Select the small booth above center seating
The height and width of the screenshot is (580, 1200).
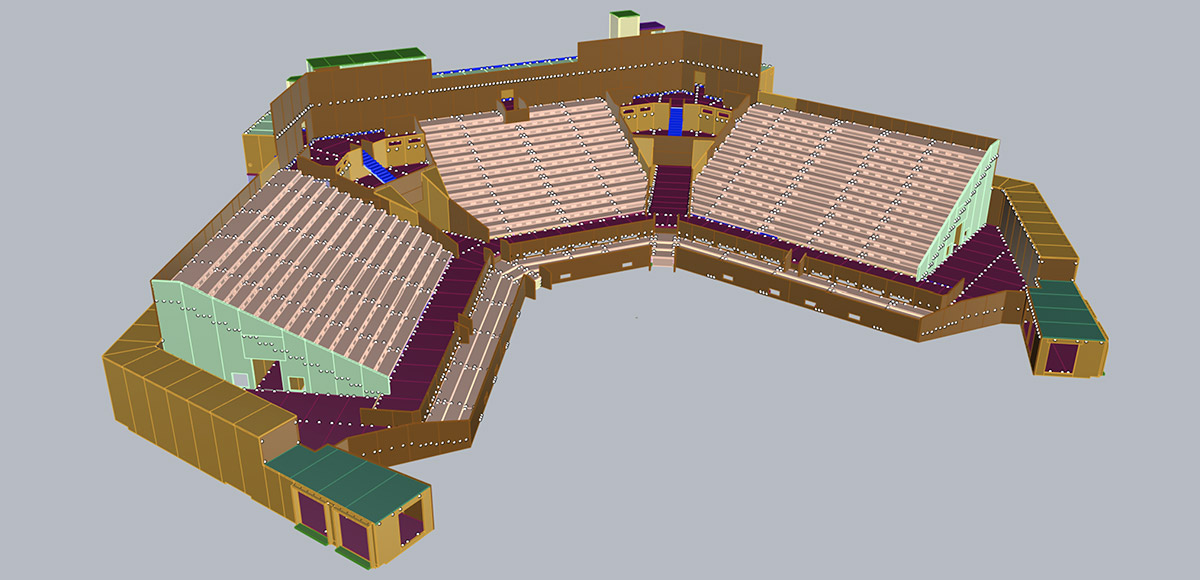click(x=515, y=107)
